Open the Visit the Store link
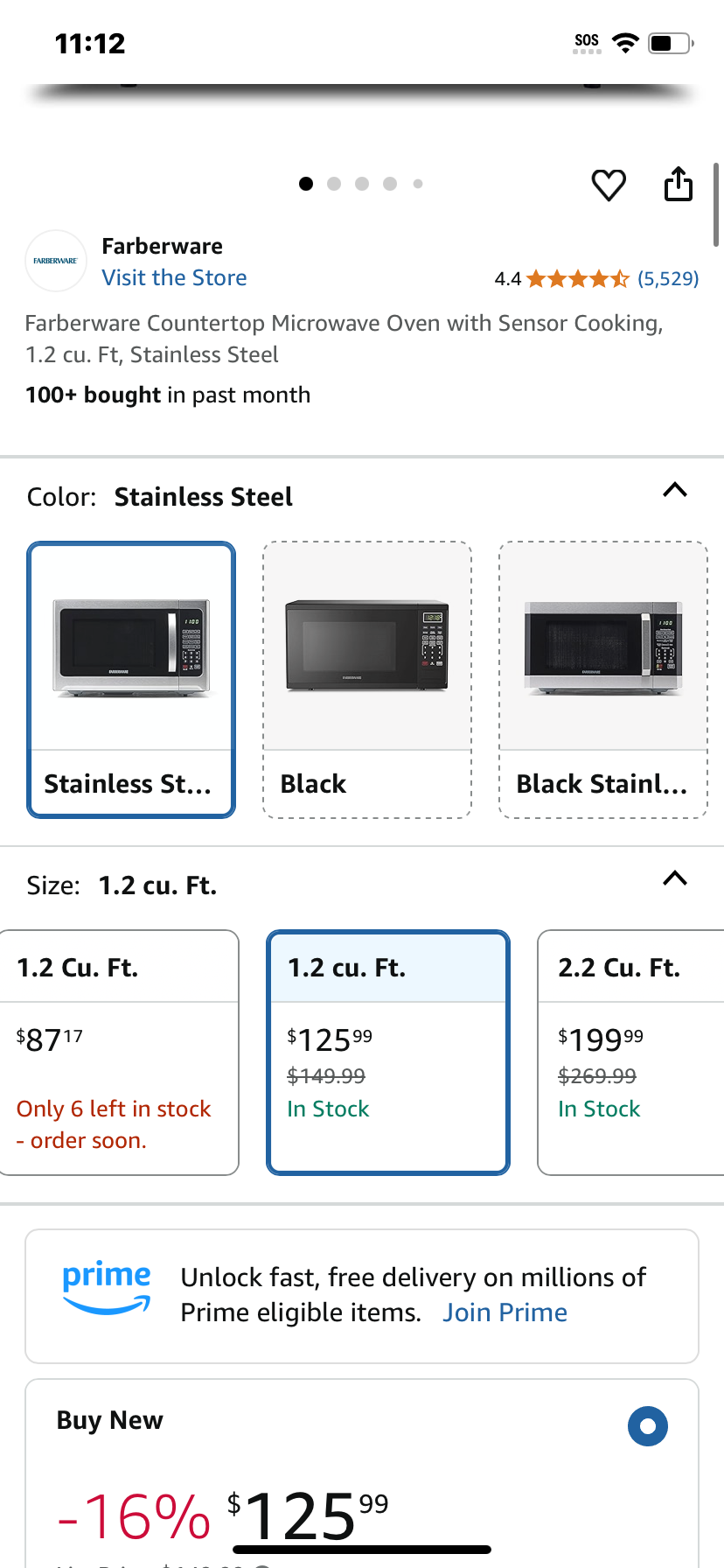Image resolution: width=724 pixels, height=1568 pixels. 174,277
